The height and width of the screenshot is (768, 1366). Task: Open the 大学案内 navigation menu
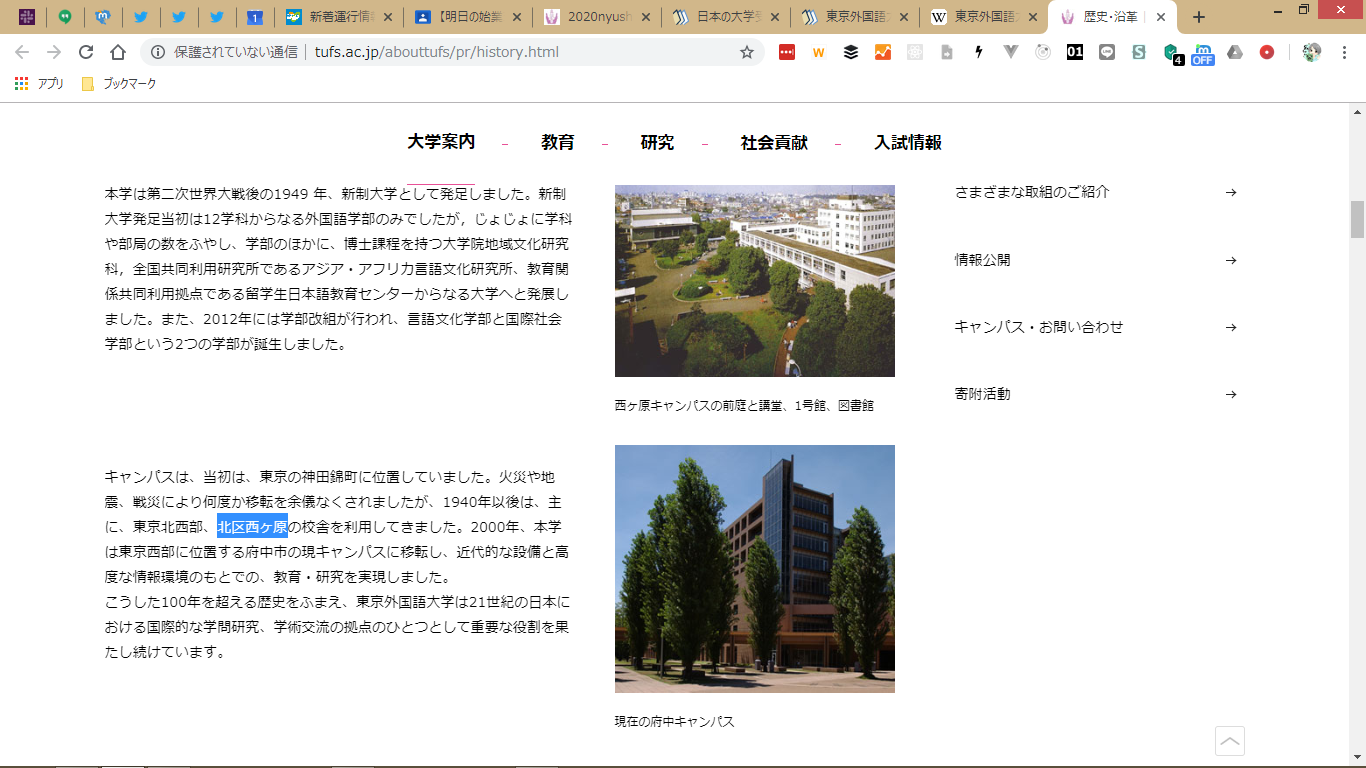coord(441,142)
